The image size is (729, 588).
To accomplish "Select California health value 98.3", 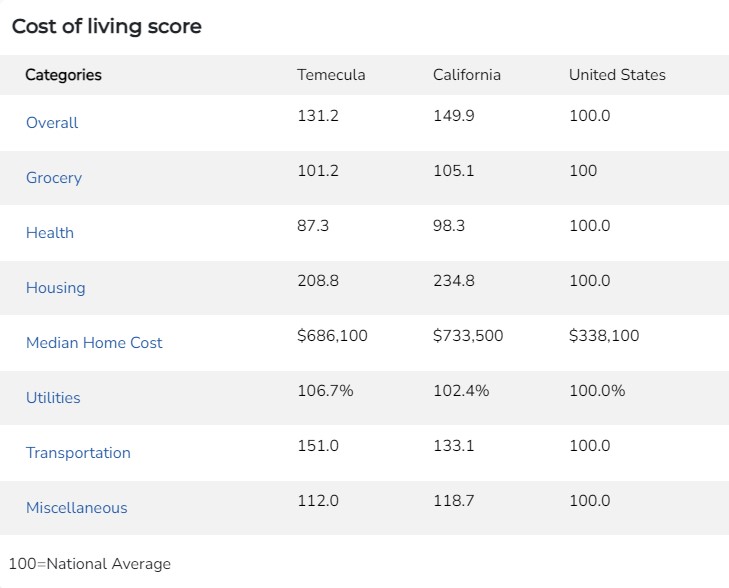I will [449, 225].
